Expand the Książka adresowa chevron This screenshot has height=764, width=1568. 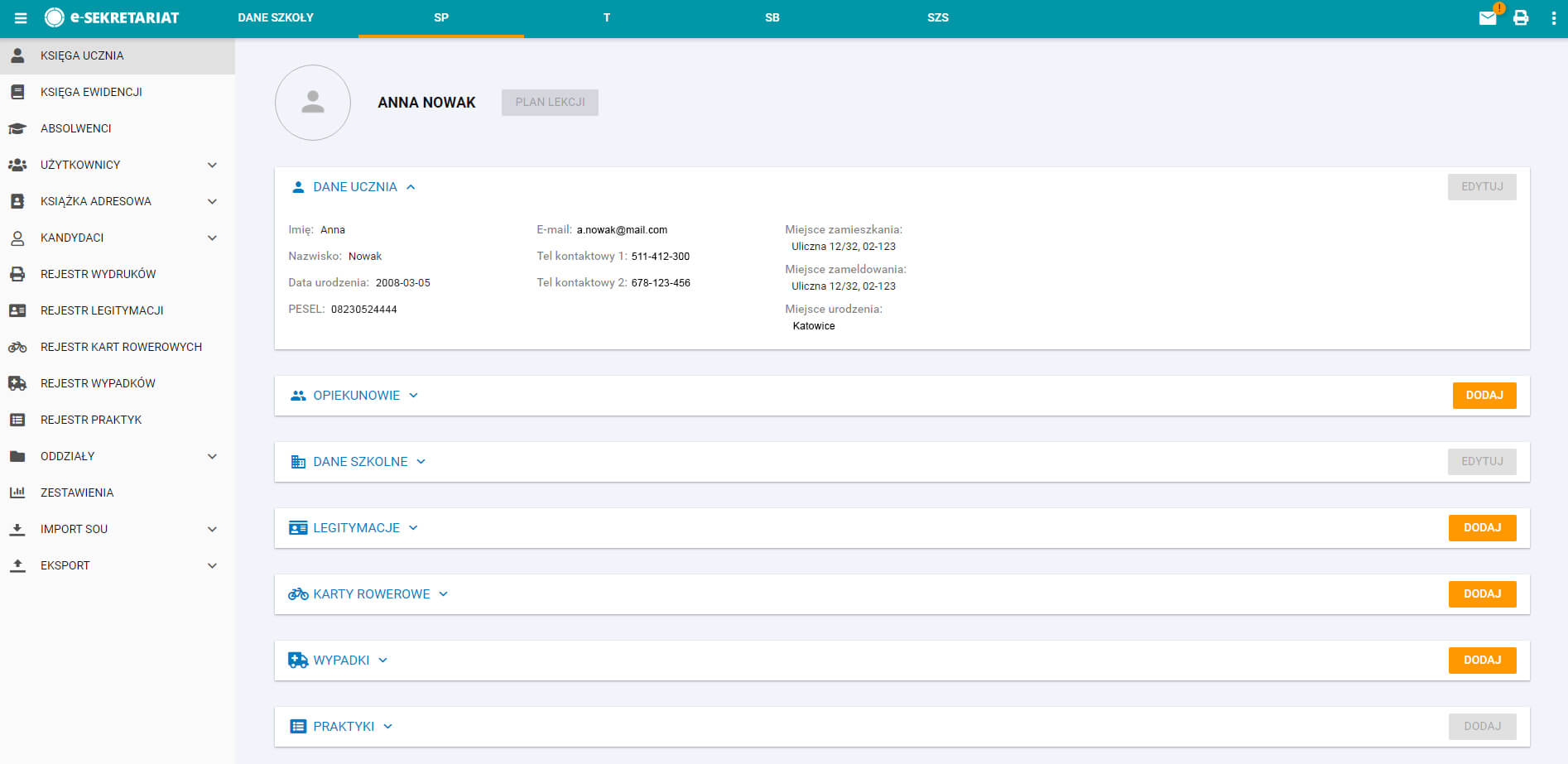[x=212, y=201]
